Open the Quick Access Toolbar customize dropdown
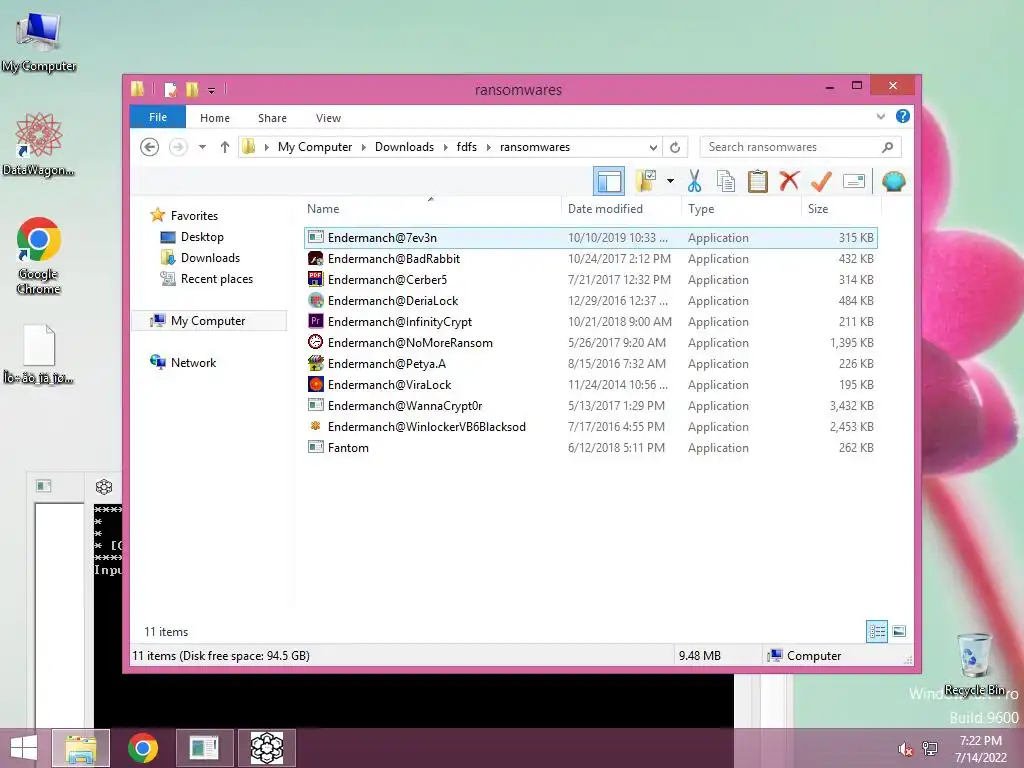This screenshot has width=1024, height=768. (x=211, y=90)
